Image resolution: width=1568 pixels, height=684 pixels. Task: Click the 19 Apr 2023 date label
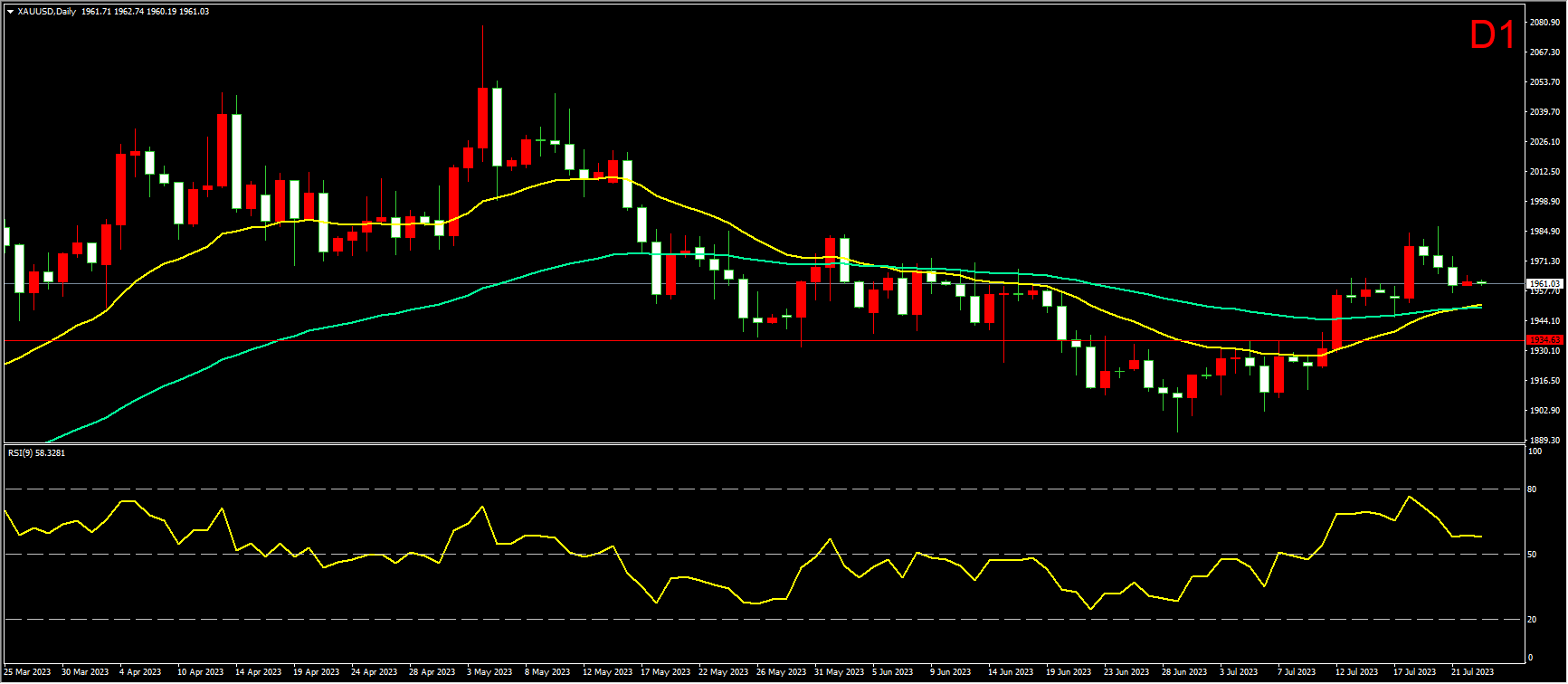(317, 672)
